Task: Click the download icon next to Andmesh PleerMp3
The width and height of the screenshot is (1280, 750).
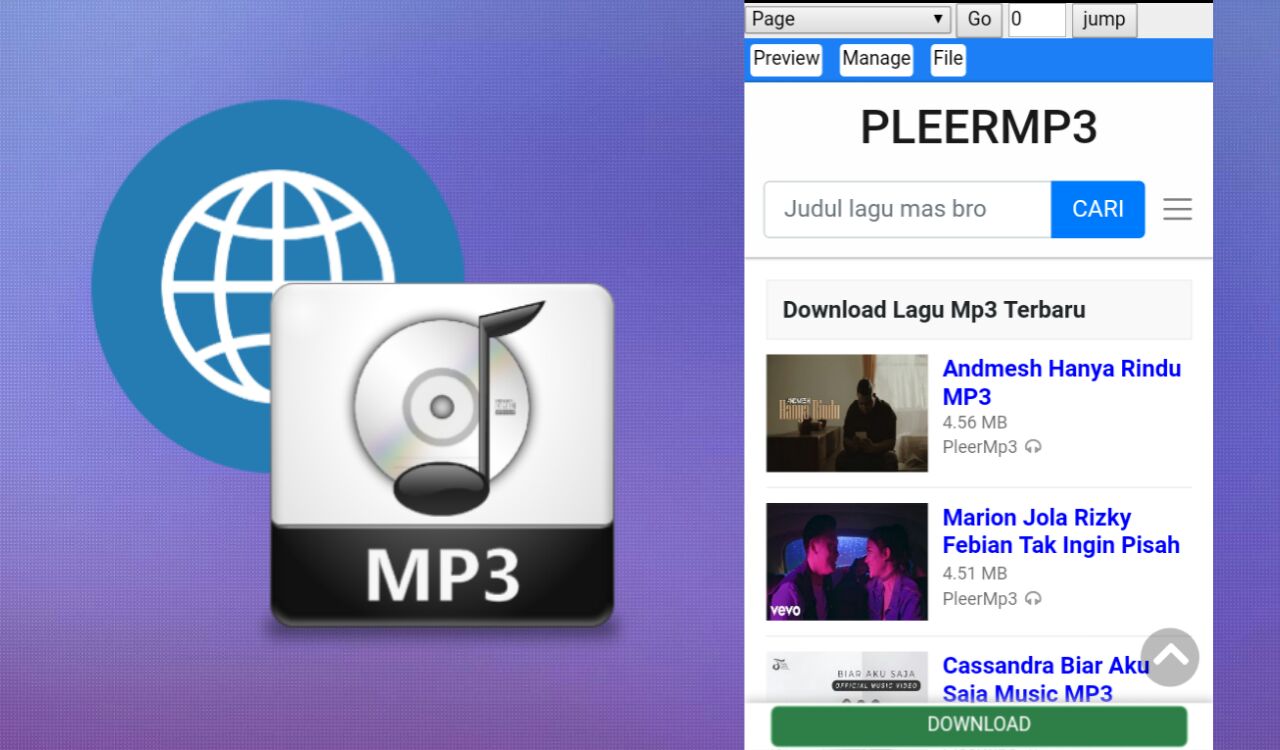Action: [1031, 447]
